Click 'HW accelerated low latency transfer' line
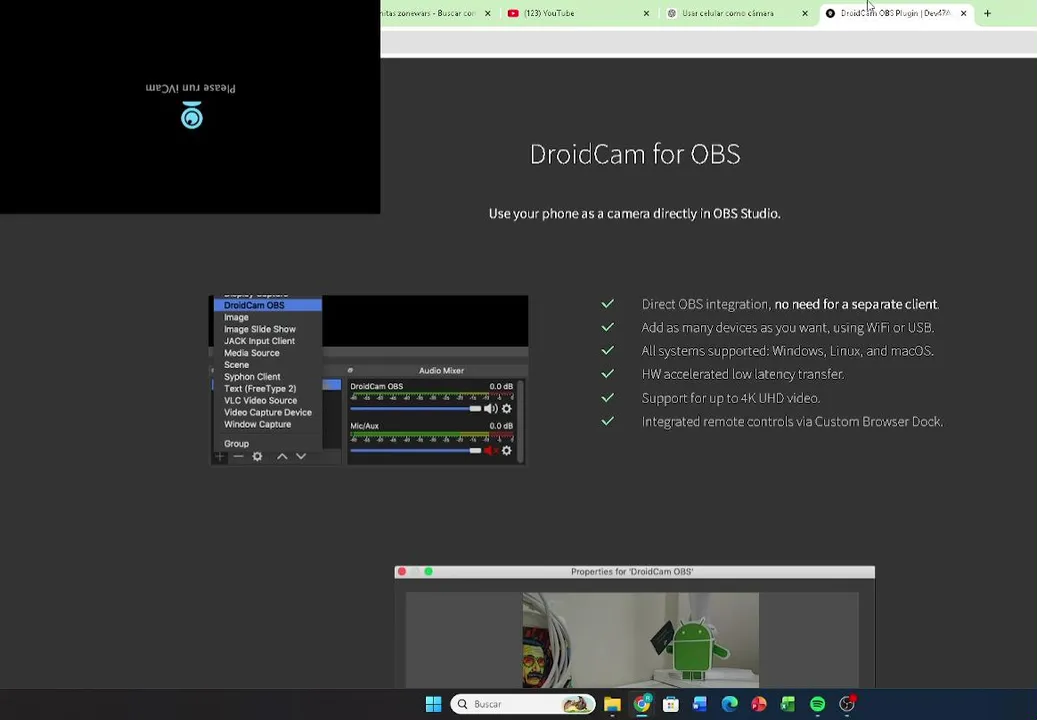This screenshot has width=1037, height=720. coord(743,374)
